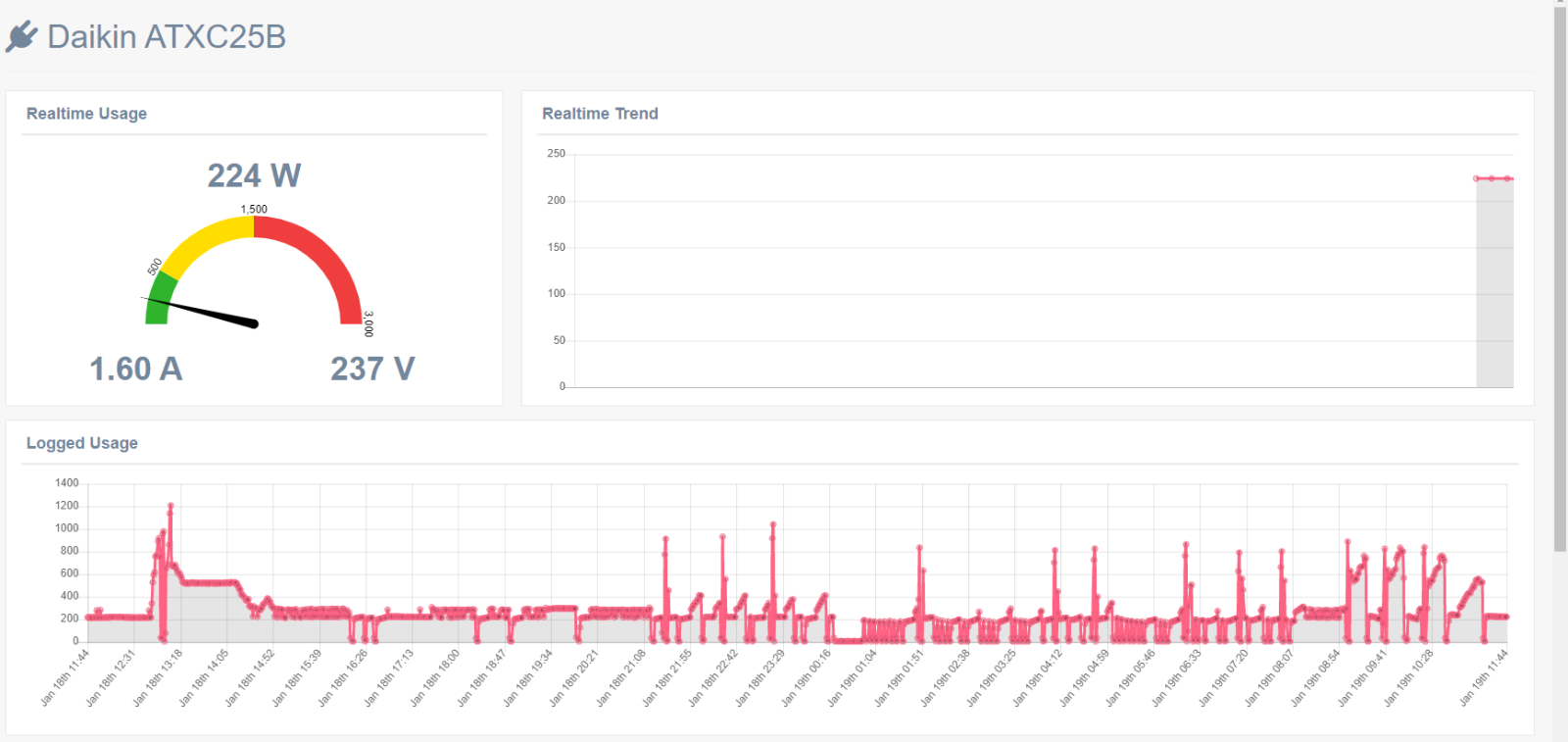Click the 1400 axis label in Logged Usage

point(67,483)
